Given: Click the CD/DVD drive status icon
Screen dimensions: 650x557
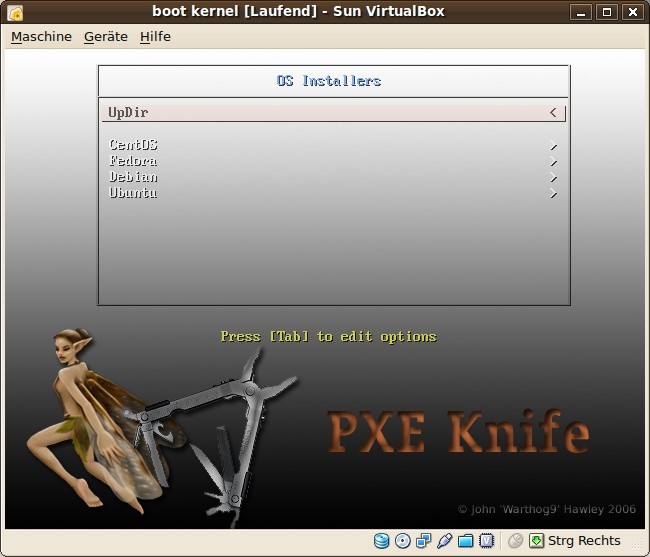Looking at the screenshot, I should (403, 540).
